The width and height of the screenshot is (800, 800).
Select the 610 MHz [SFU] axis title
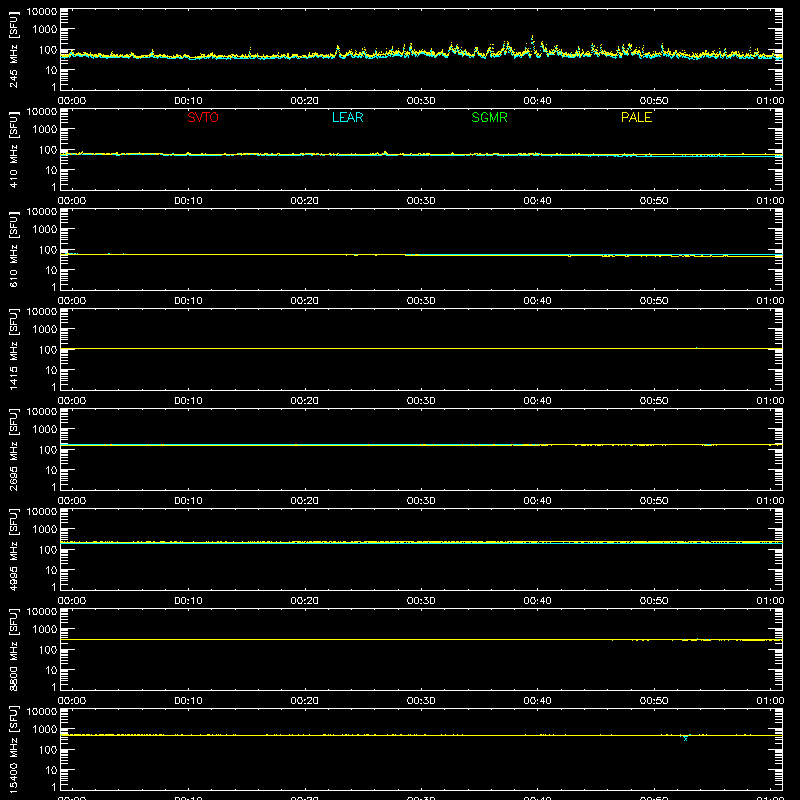pos(14,249)
